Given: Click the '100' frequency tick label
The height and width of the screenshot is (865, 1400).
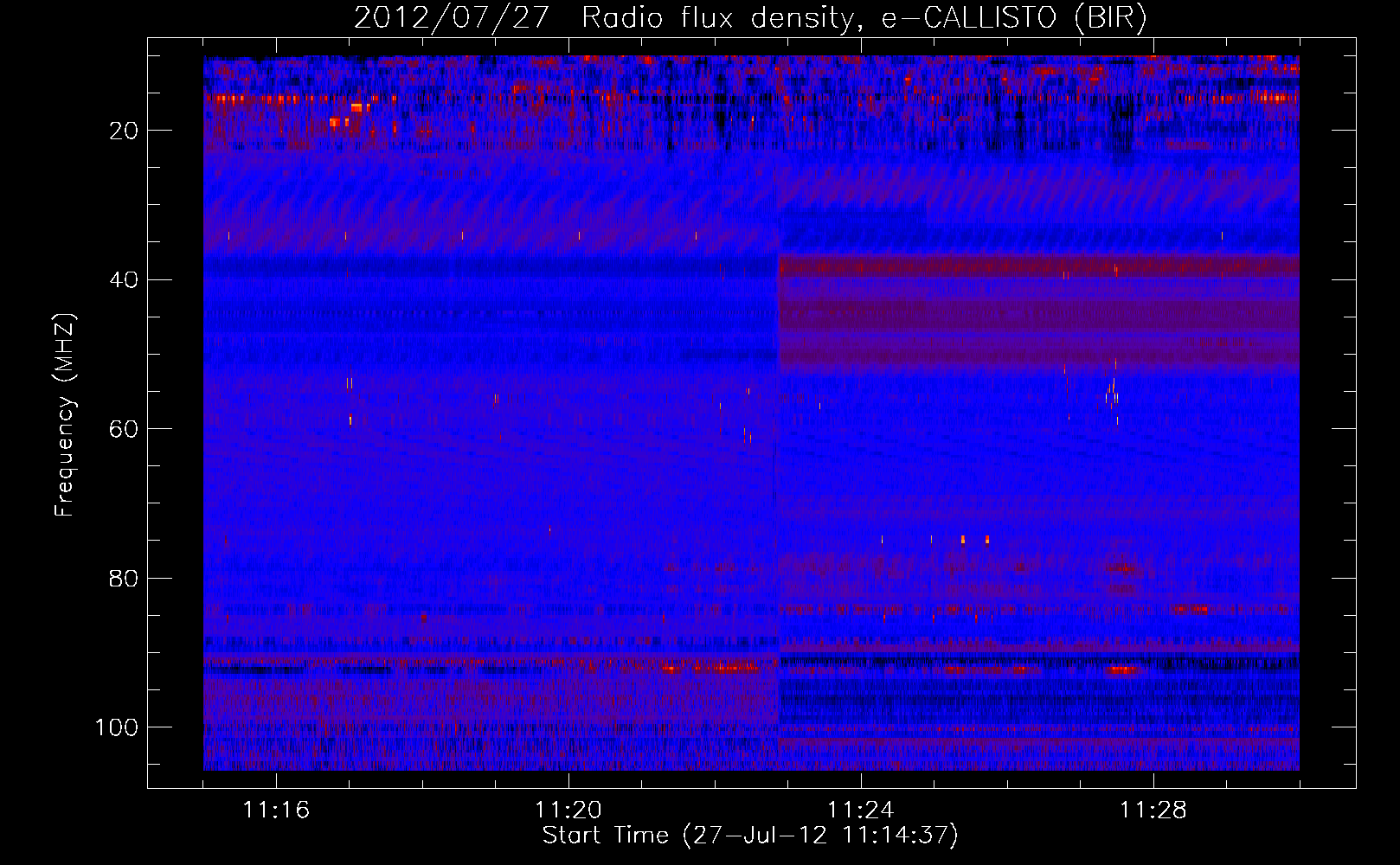Looking at the screenshot, I should (x=117, y=727).
